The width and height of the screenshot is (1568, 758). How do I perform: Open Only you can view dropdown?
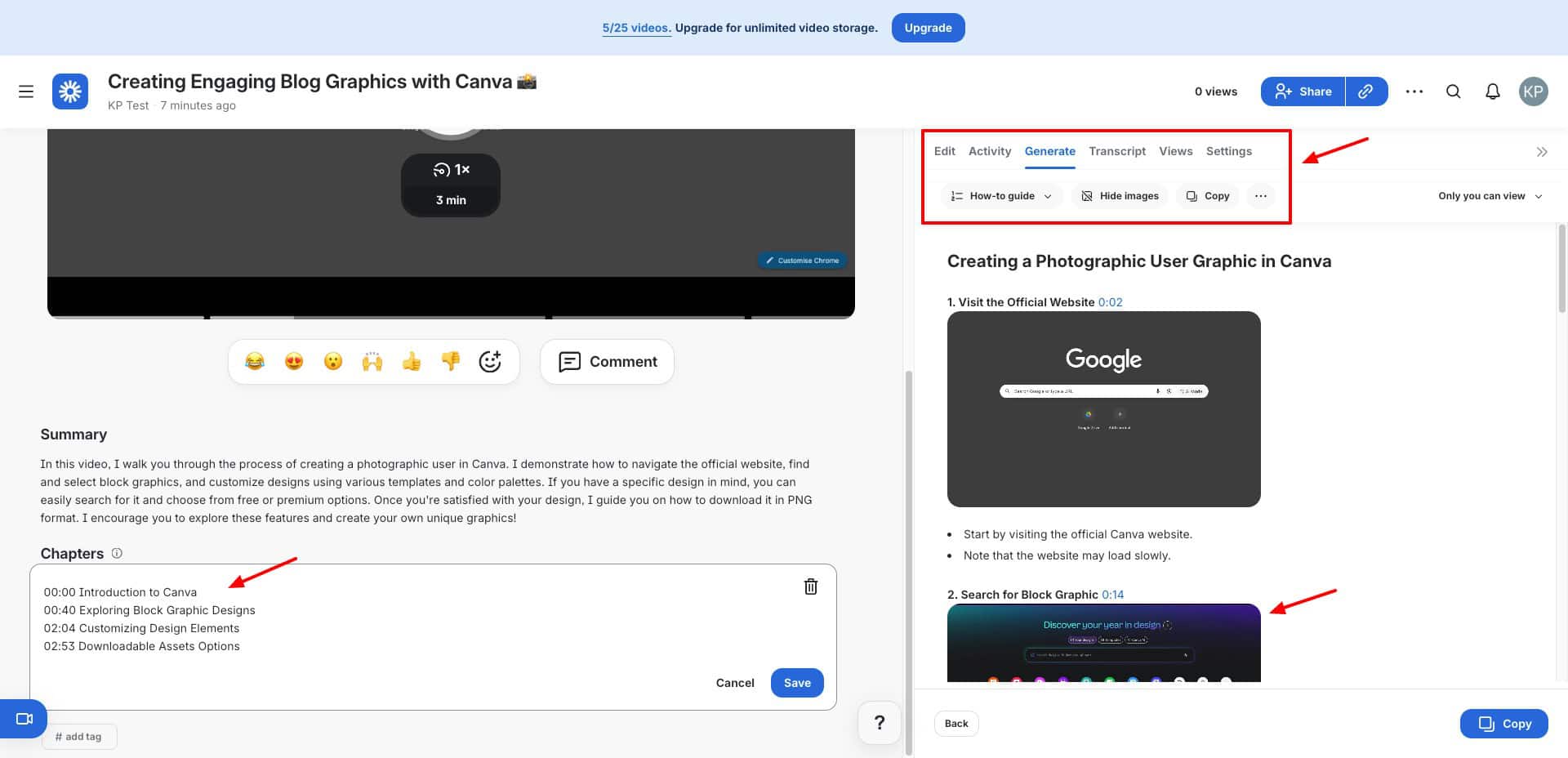(1490, 196)
